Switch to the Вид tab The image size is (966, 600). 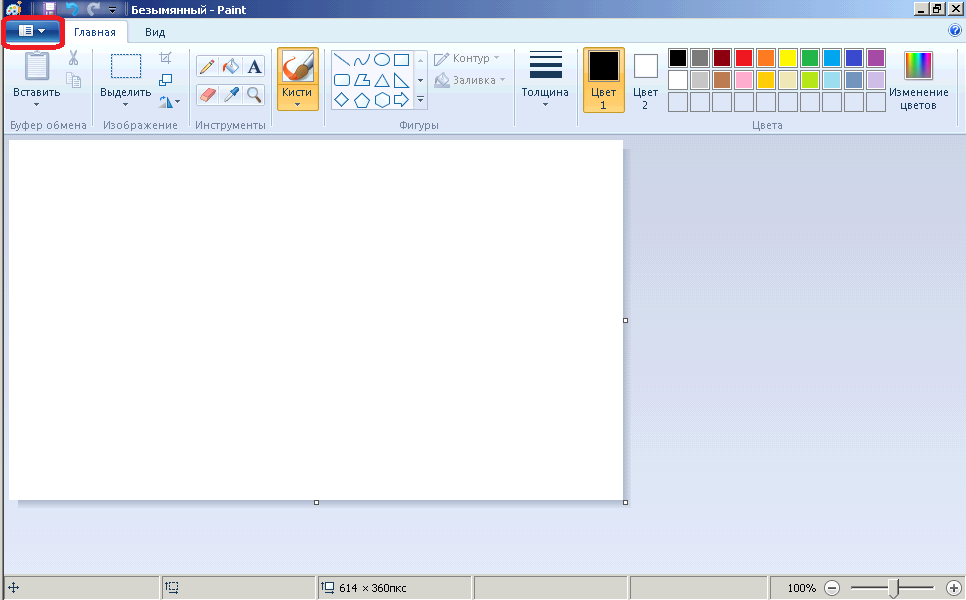(155, 32)
